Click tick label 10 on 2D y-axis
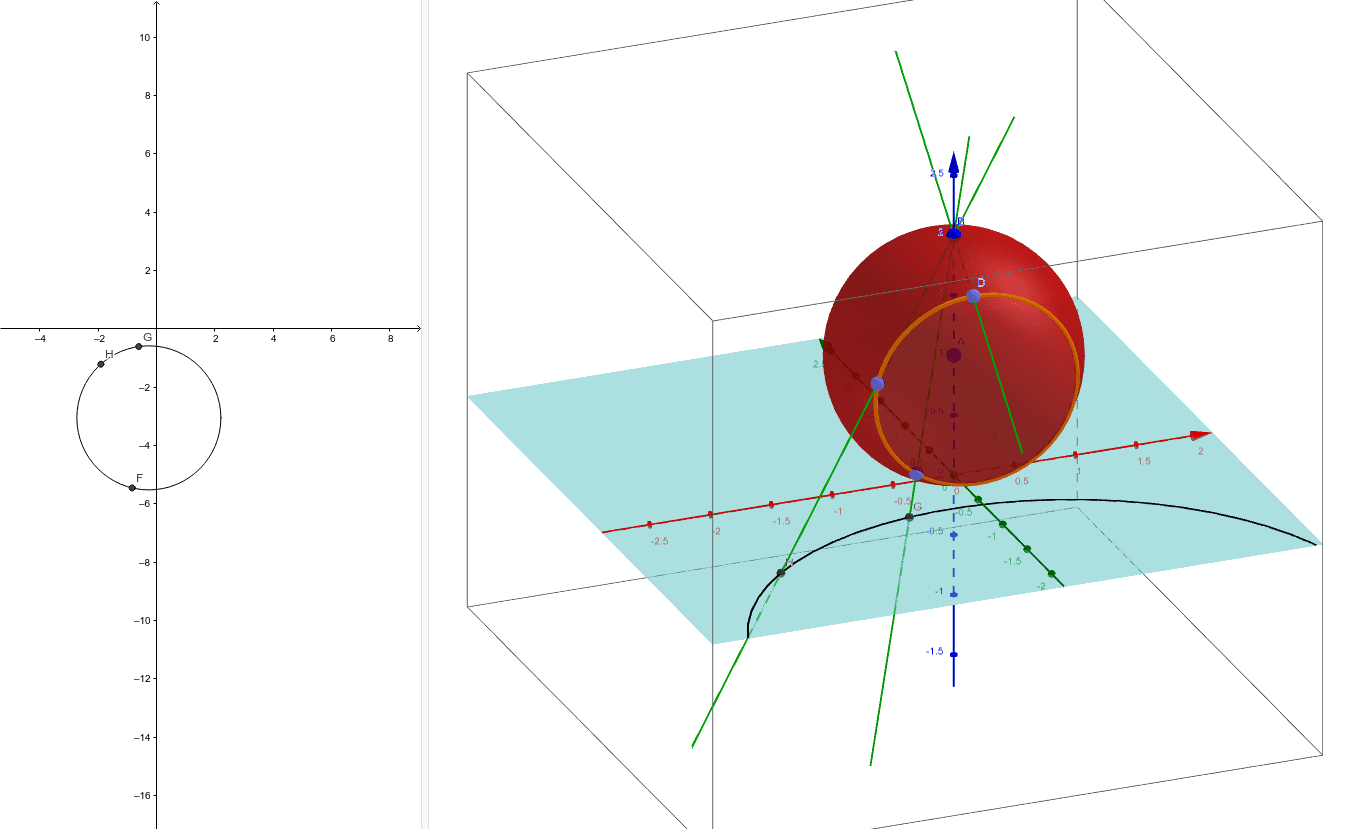The image size is (1363, 831). click(145, 38)
